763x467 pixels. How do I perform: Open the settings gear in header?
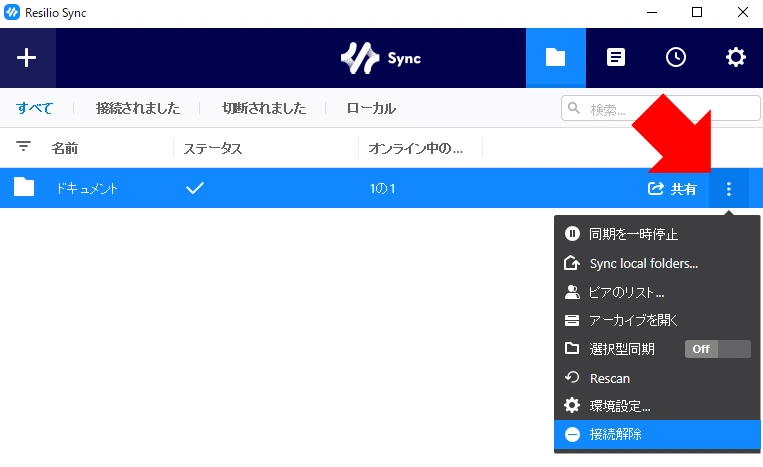pyautogui.click(x=735, y=57)
